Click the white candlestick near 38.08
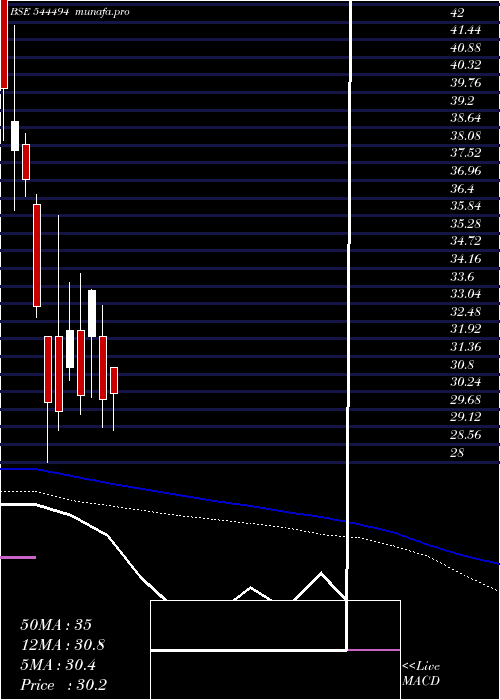The width and height of the screenshot is (500, 700). pos(15,136)
